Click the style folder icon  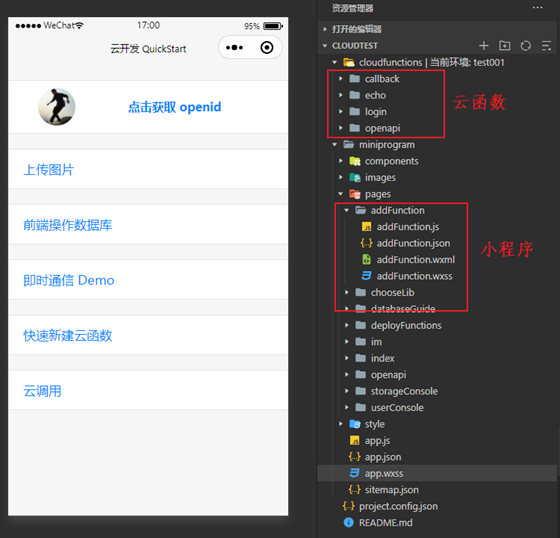[x=355, y=424]
